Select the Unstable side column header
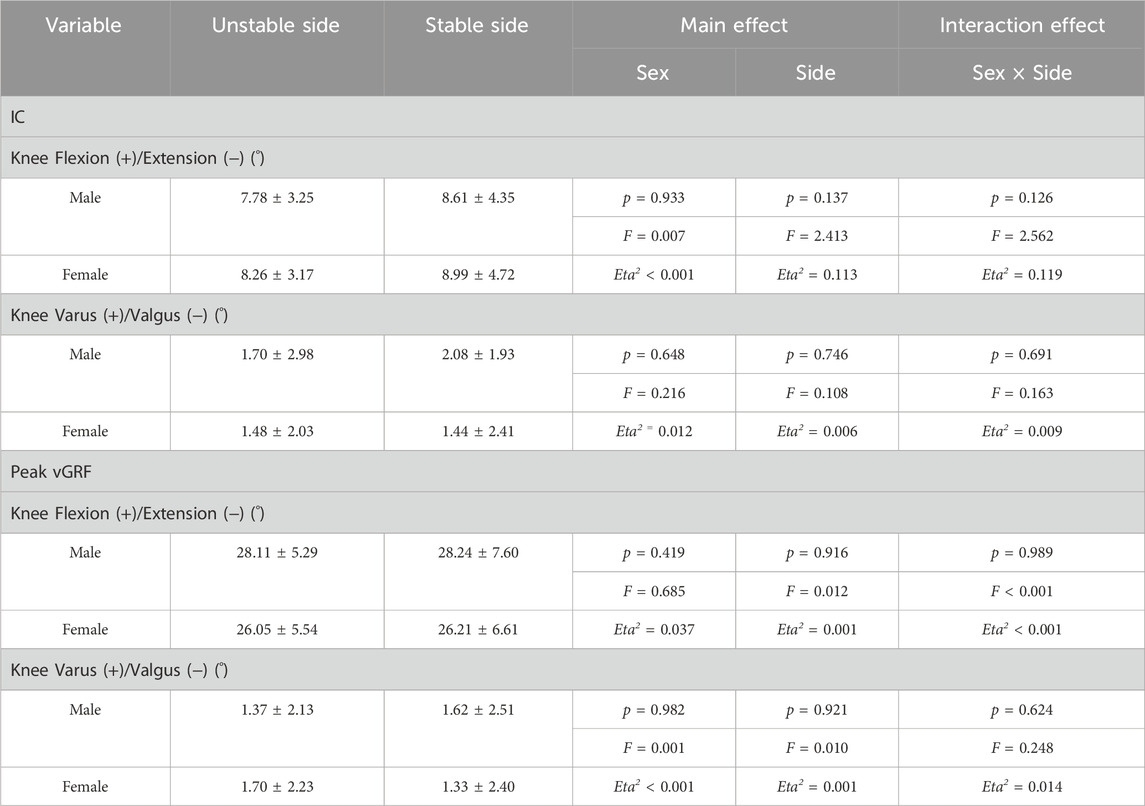The image size is (1145, 806). 276,26
